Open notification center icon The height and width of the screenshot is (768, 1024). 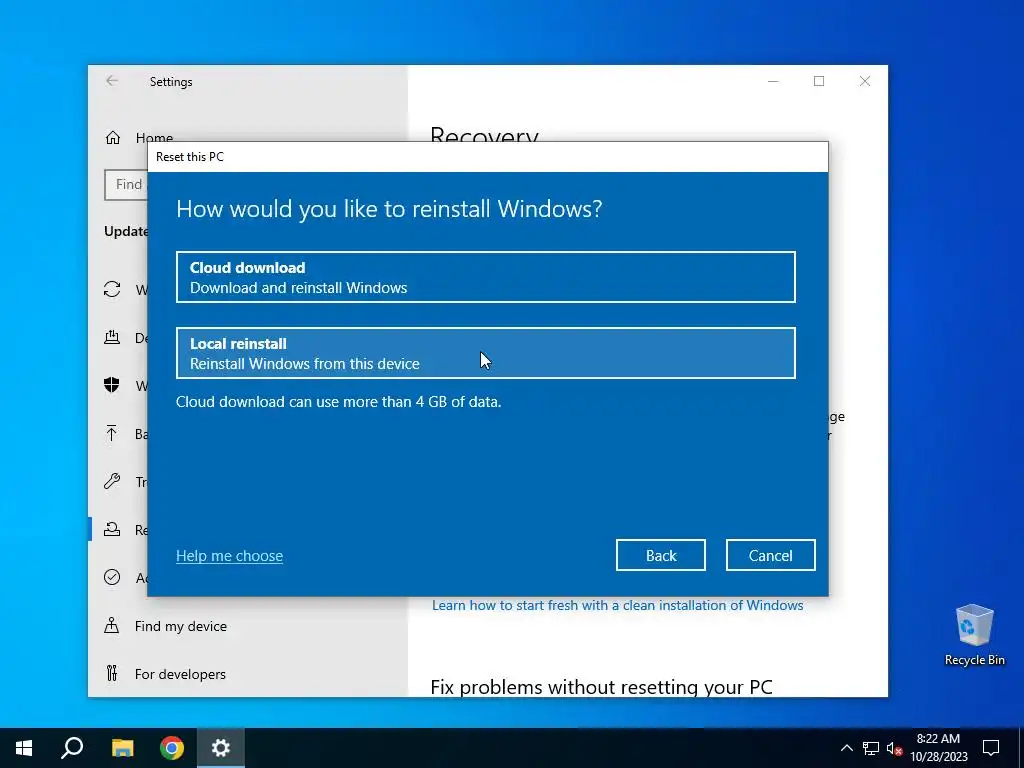point(991,748)
